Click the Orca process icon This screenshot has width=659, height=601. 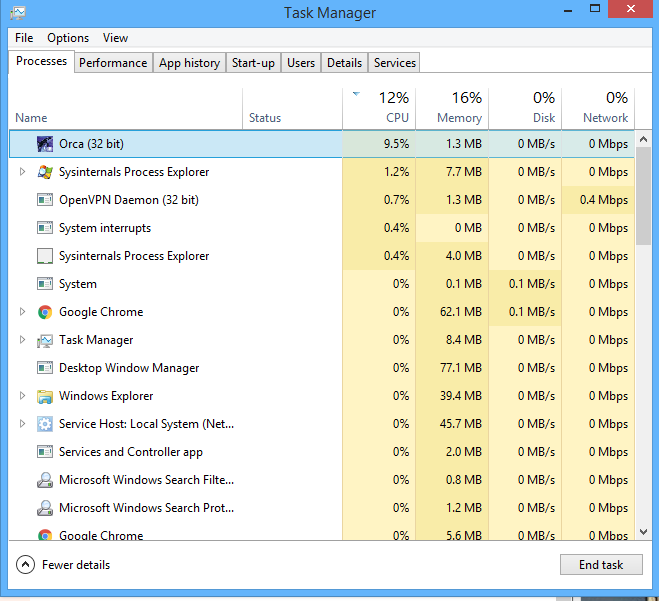tap(45, 144)
